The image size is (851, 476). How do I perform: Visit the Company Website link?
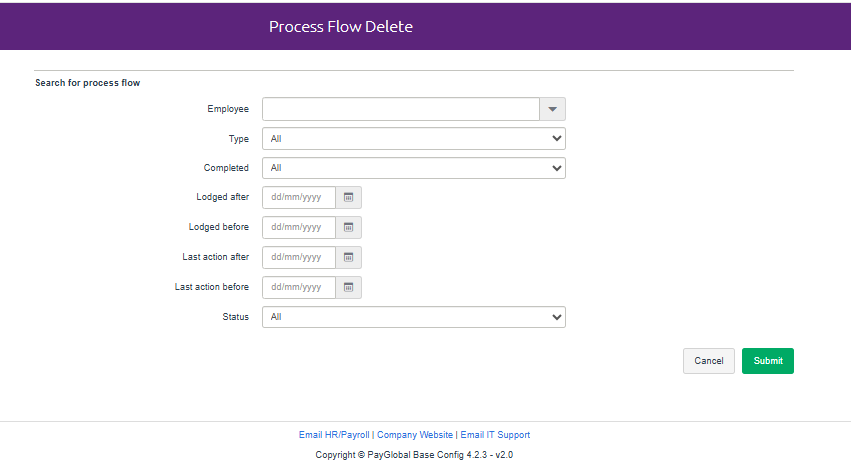415,435
